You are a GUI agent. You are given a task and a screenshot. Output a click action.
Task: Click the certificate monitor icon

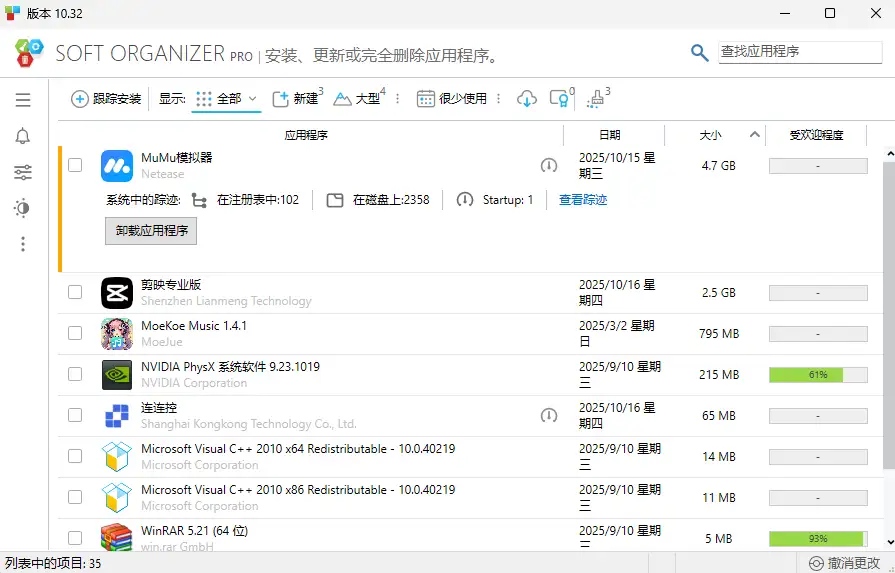tap(559, 99)
